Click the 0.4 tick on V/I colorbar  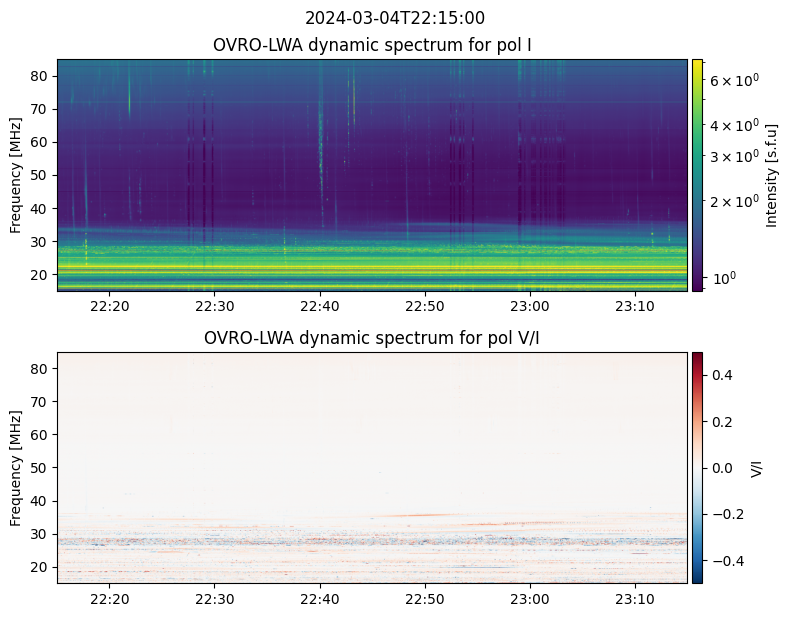click(x=722, y=375)
